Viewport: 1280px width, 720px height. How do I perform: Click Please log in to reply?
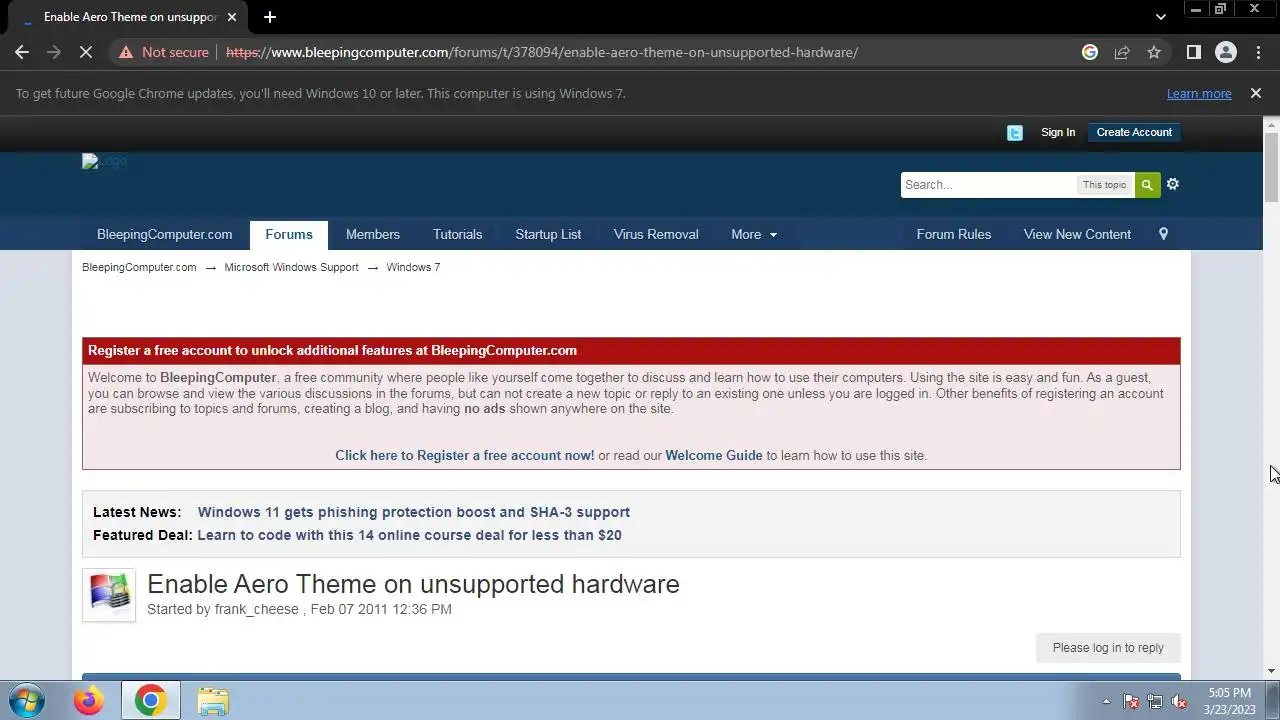1108,648
